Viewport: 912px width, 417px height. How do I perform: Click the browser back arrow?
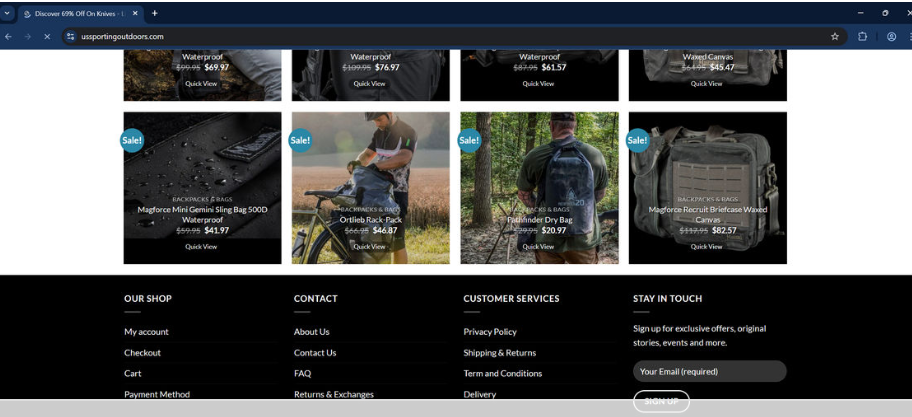point(9,36)
